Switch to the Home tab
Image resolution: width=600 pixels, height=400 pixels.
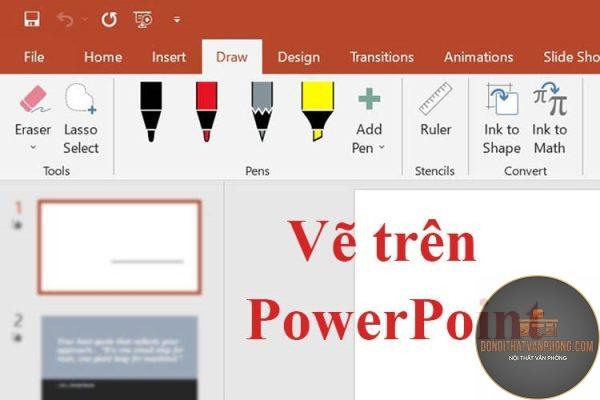103,57
